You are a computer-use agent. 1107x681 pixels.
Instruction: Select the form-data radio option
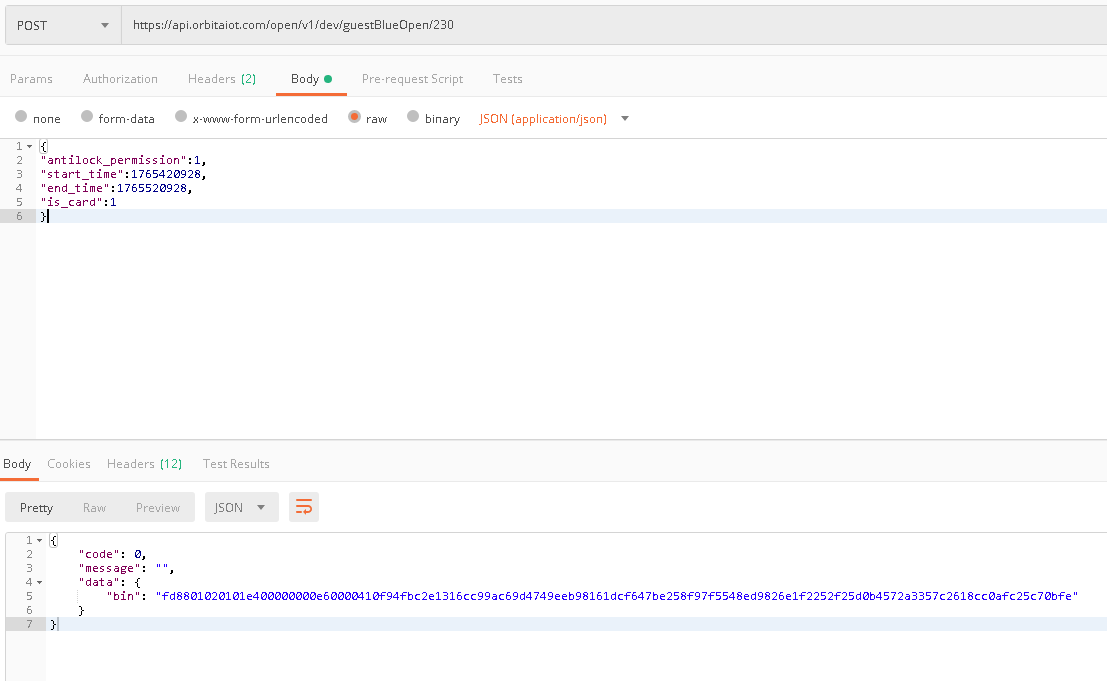pos(87,117)
